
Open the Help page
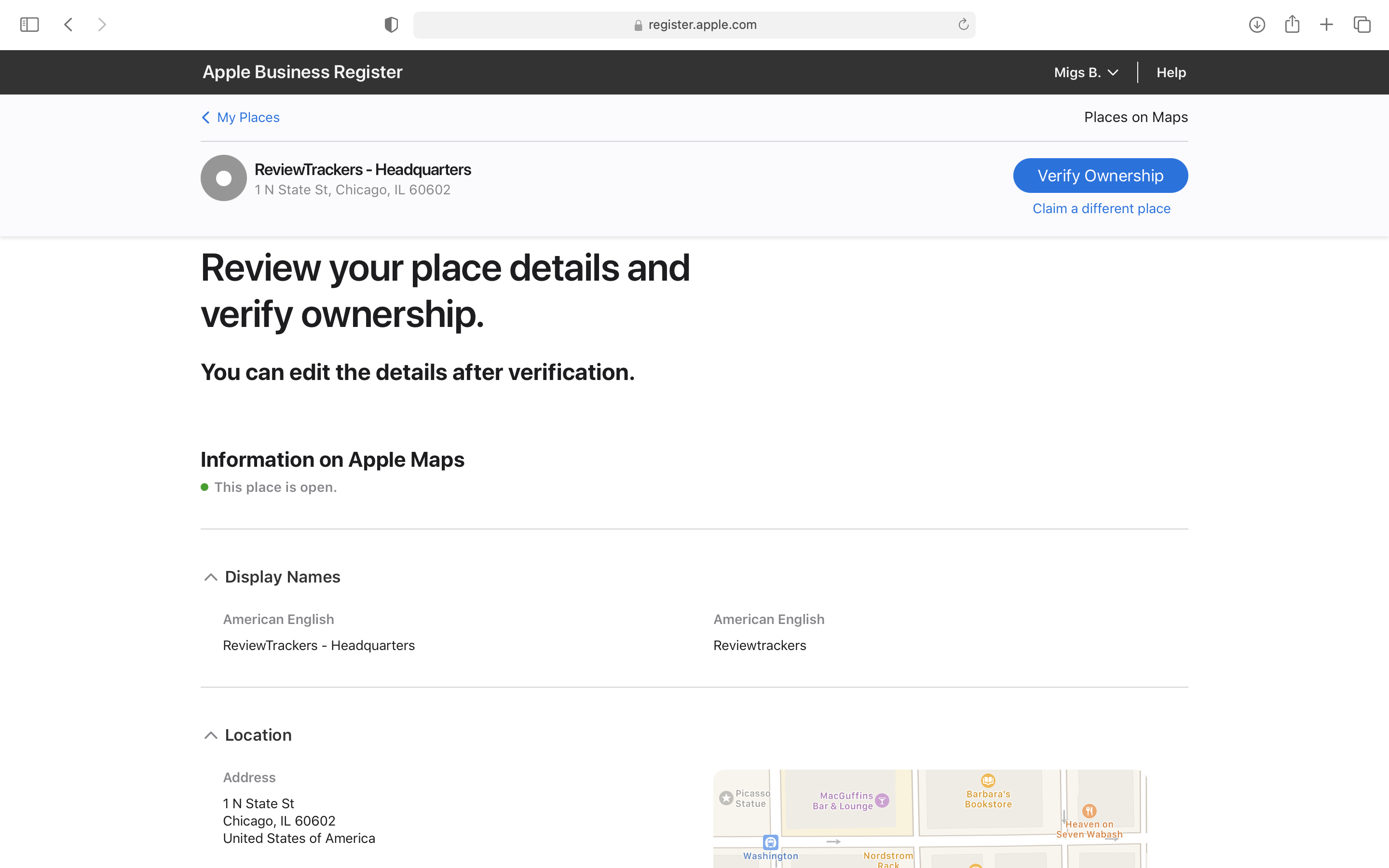pyautogui.click(x=1171, y=72)
